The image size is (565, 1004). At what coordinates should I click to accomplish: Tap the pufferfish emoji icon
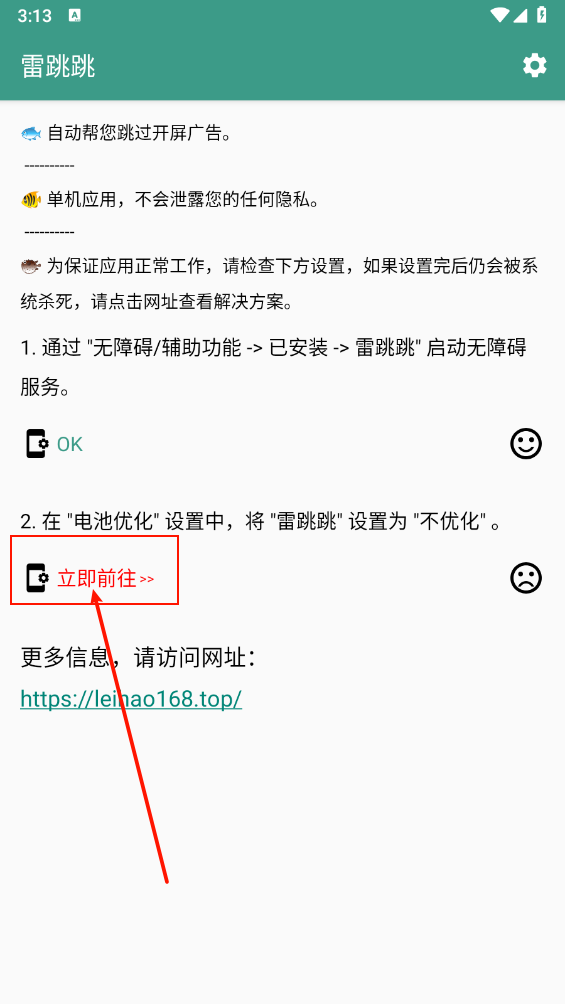[x=31, y=266]
